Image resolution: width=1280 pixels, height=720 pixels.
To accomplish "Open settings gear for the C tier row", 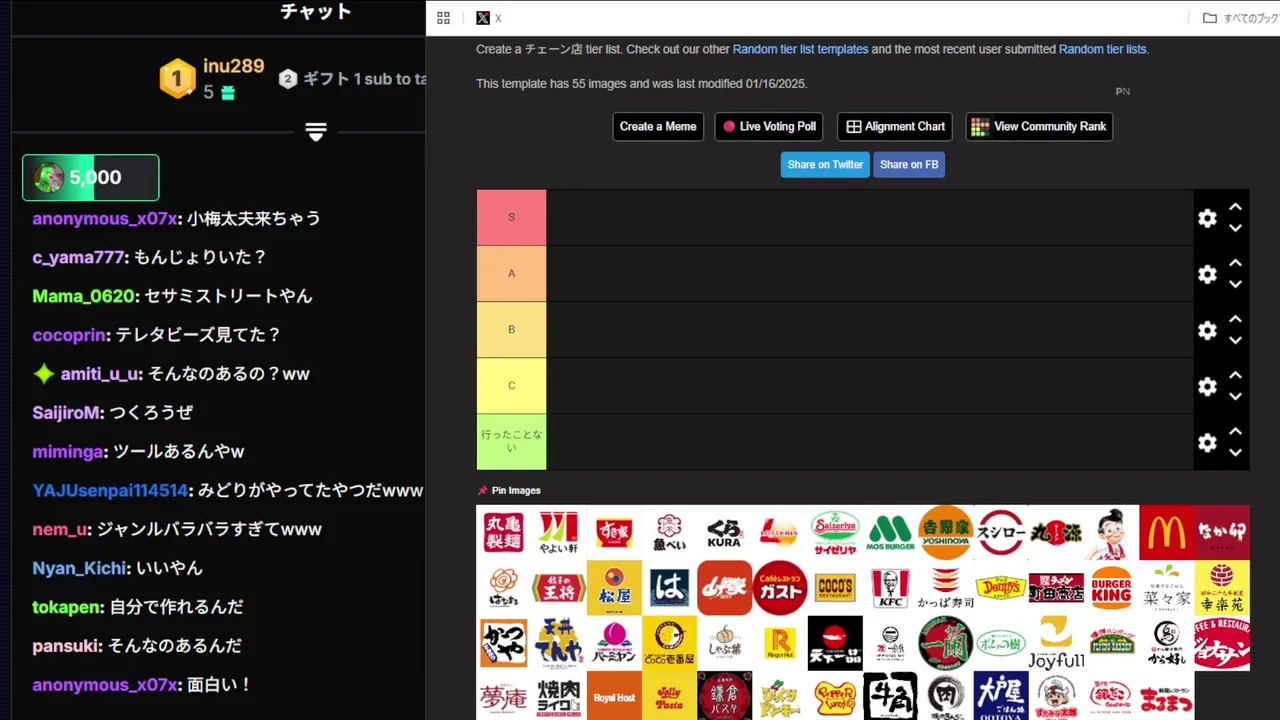I will point(1207,386).
